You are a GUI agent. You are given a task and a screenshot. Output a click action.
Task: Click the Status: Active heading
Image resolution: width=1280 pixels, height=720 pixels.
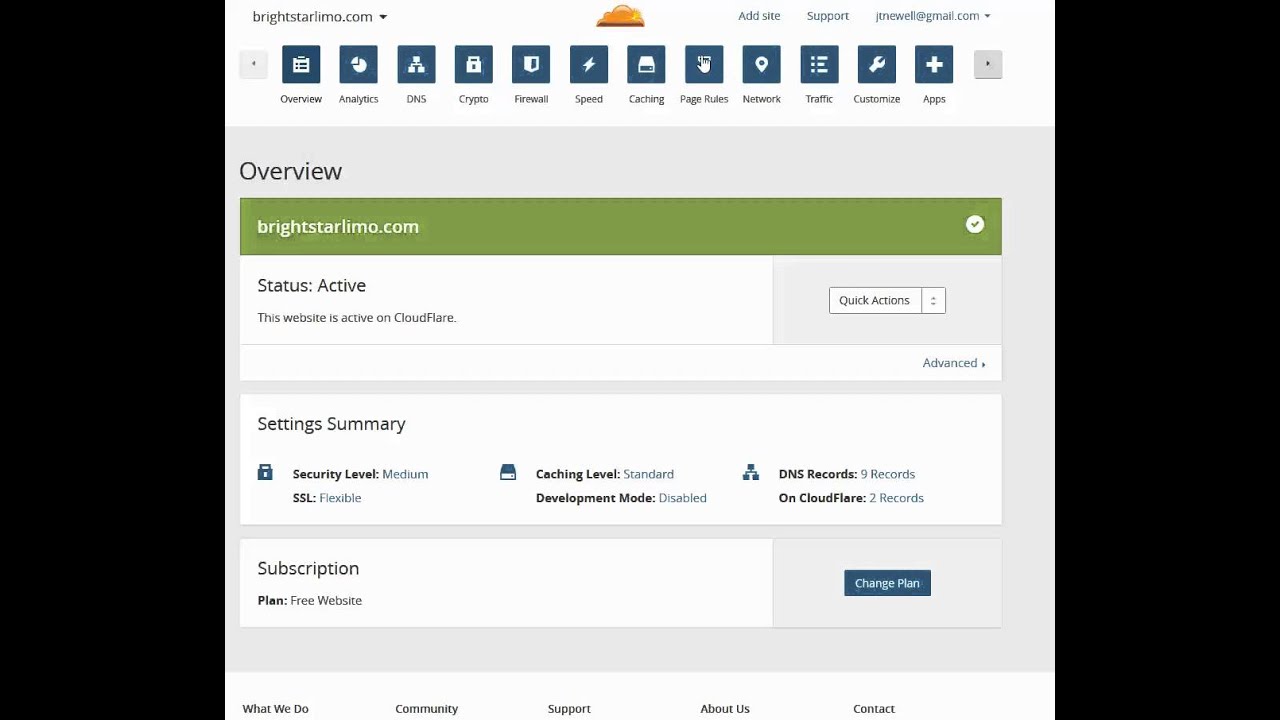pos(312,286)
